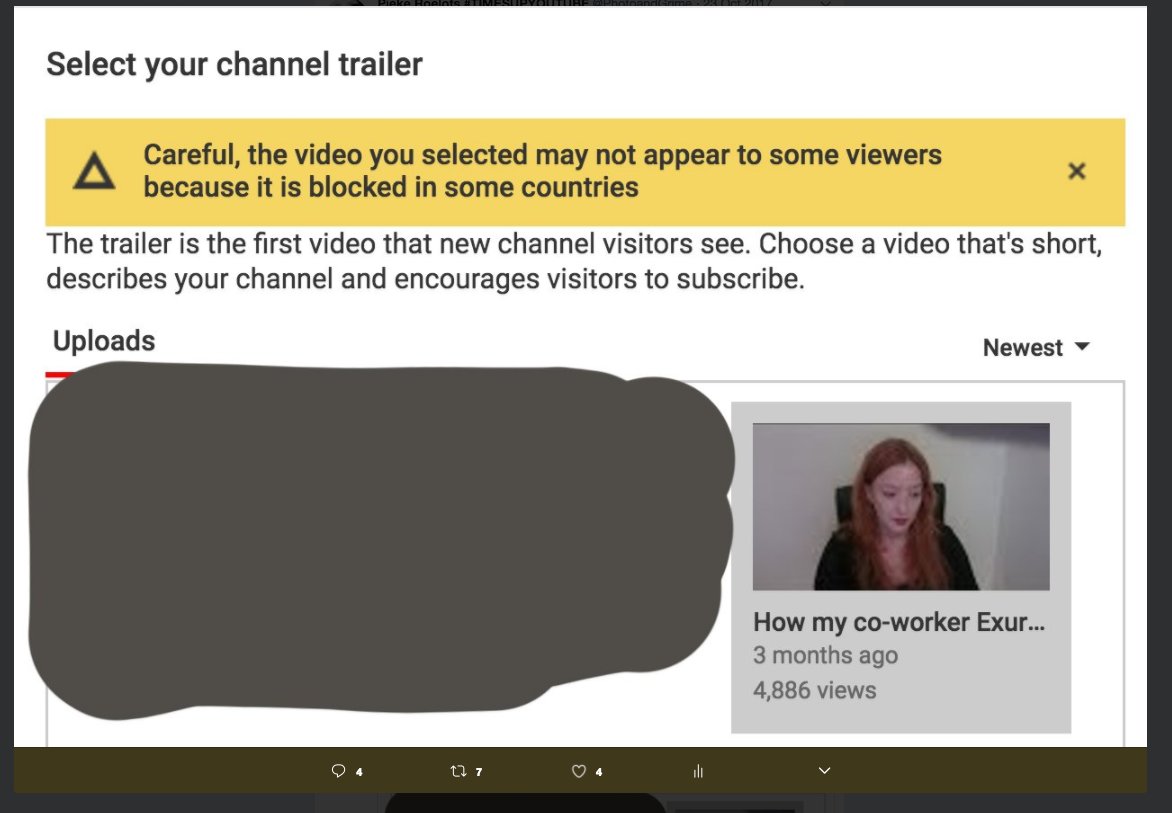Click 'Select your channel trailer' heading

point(234,64)
